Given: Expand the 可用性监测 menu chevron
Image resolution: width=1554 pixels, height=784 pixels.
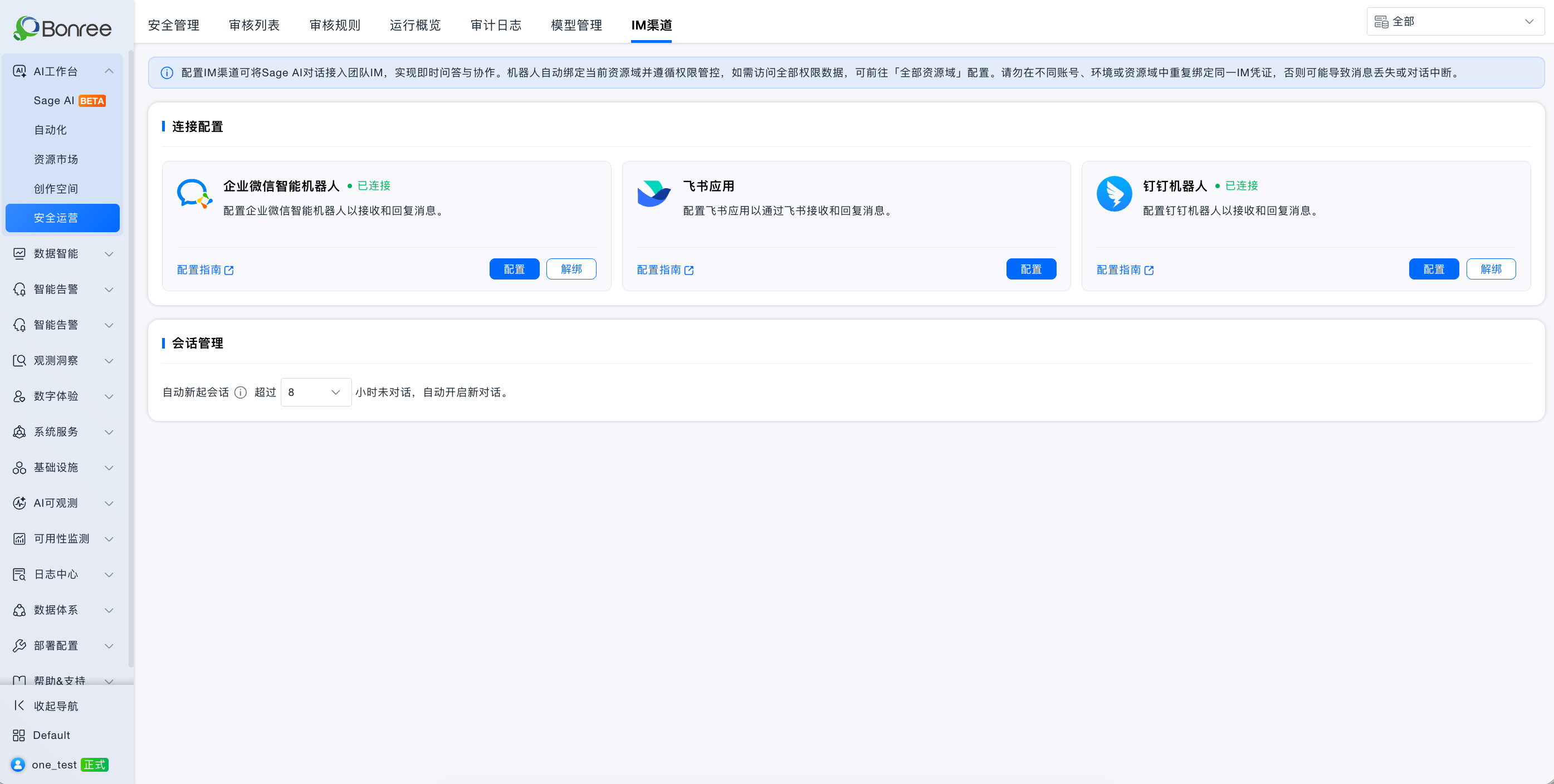Looking at the screenshot, I should (109, 539).
